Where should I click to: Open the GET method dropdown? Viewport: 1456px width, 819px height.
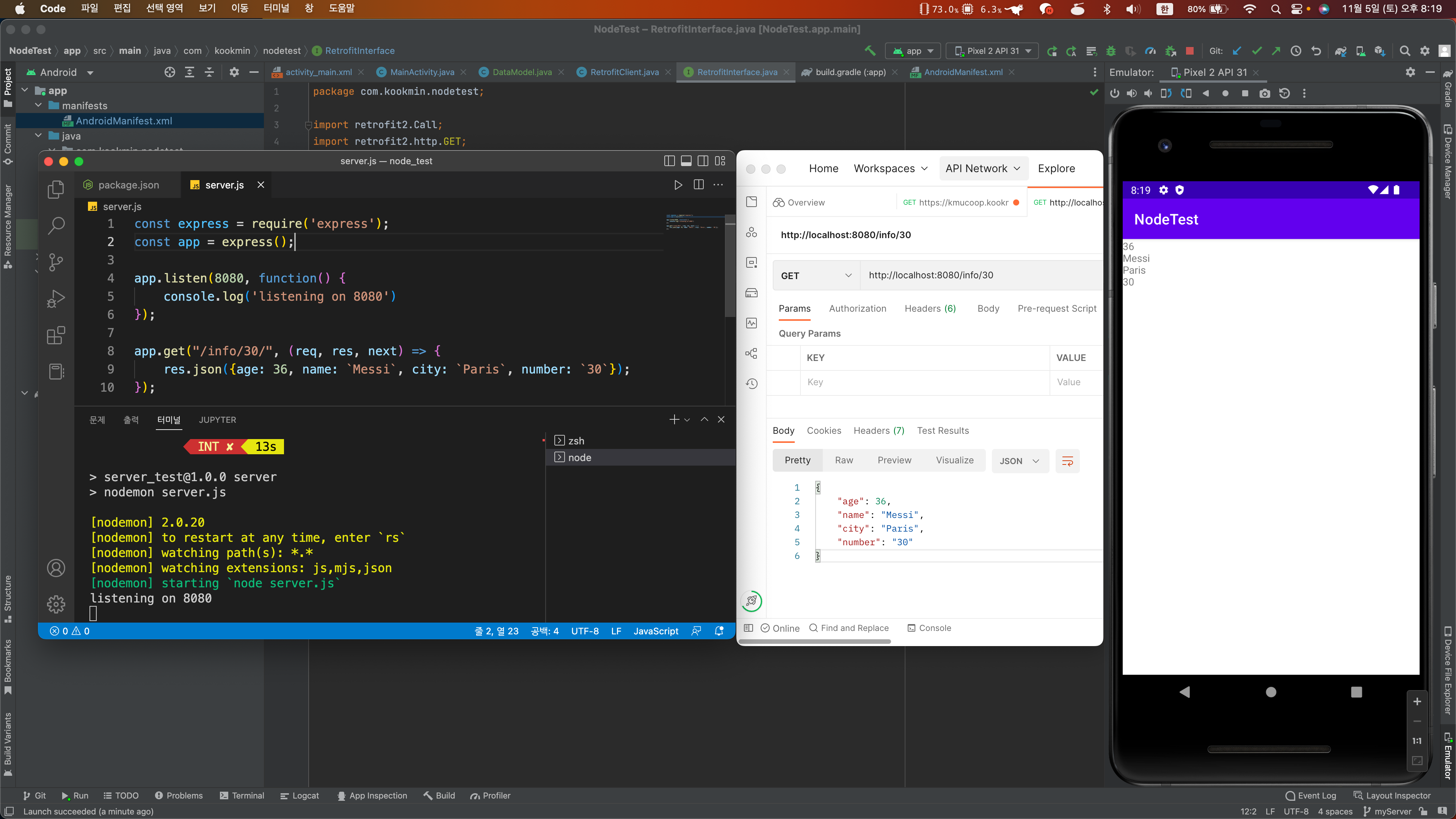click(815, 275)
